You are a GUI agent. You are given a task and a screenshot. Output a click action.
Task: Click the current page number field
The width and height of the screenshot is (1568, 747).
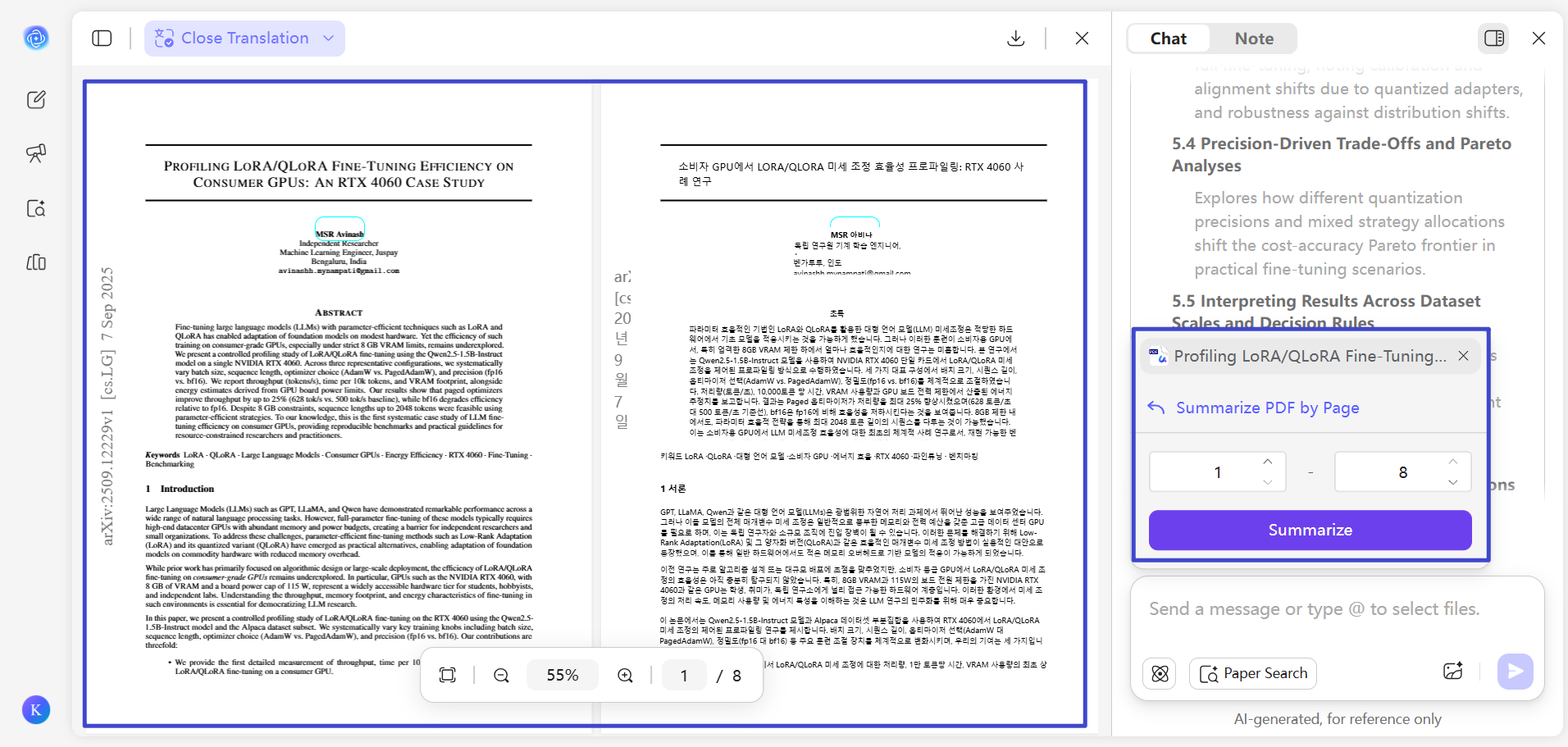click(684, 675)
